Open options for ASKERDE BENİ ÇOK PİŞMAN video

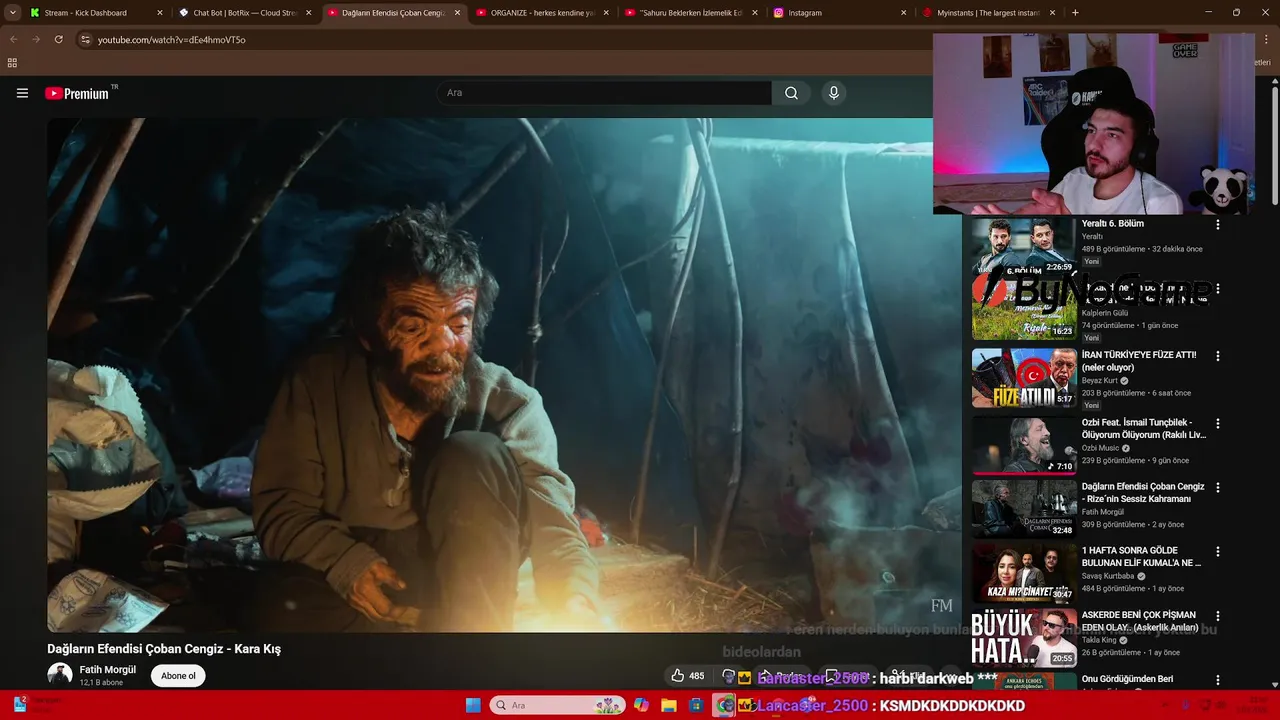[1217, 616]
